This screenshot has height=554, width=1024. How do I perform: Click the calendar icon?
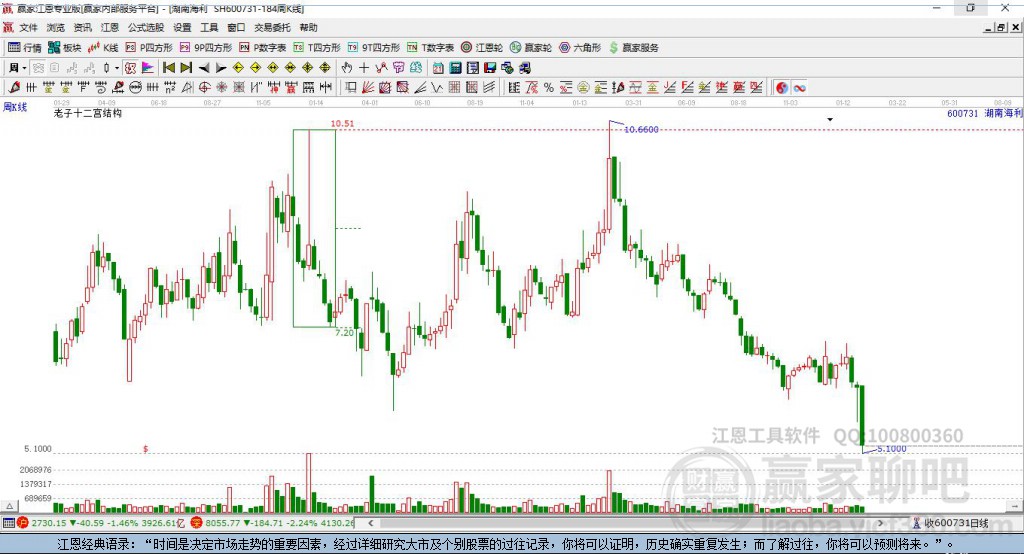[x=438, y=68]
